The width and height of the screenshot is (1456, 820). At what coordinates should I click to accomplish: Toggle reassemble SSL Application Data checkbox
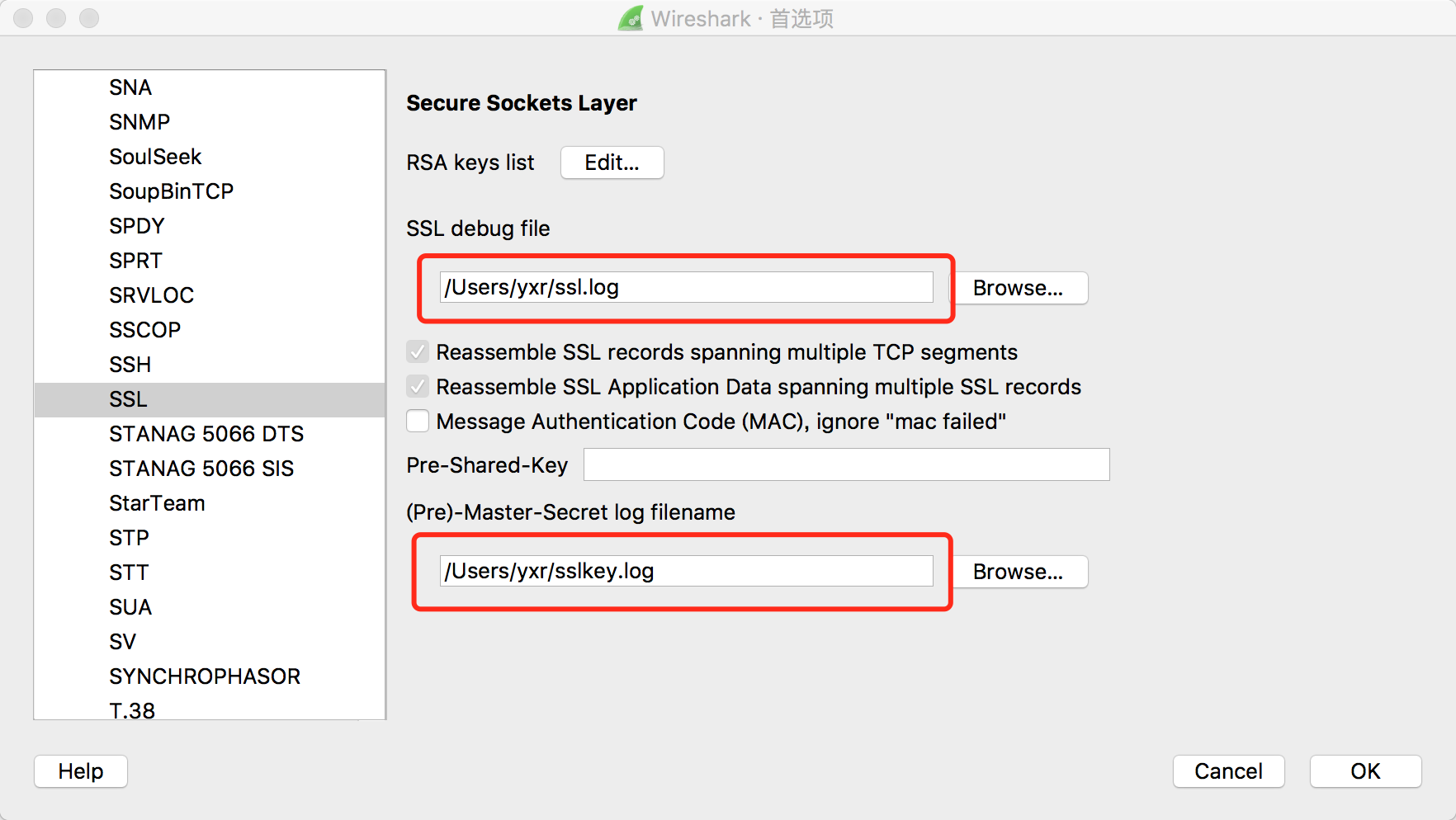(418, 387)
